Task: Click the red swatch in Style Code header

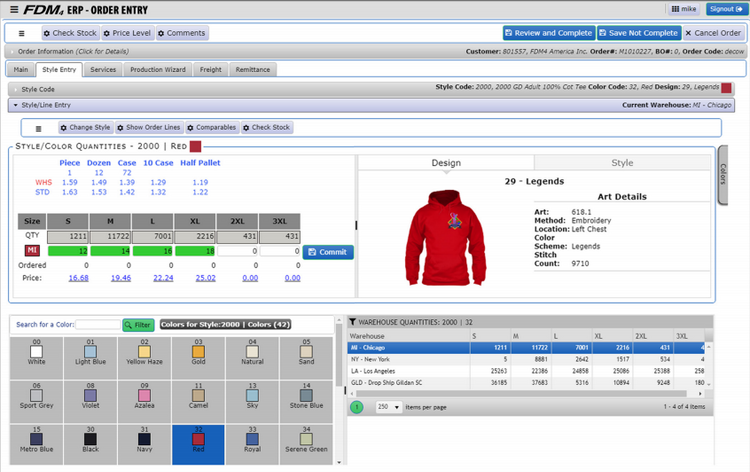Action: point(726,88)
